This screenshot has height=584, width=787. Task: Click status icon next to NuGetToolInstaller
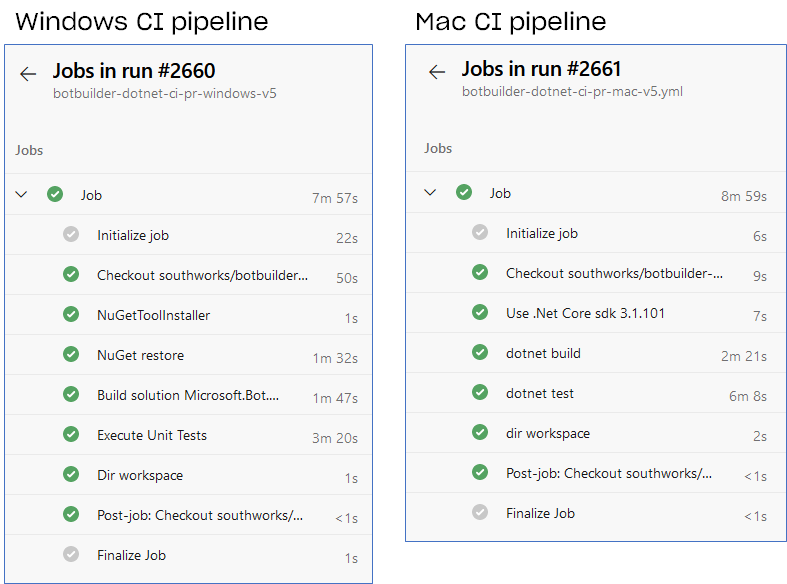pos(71,315)
